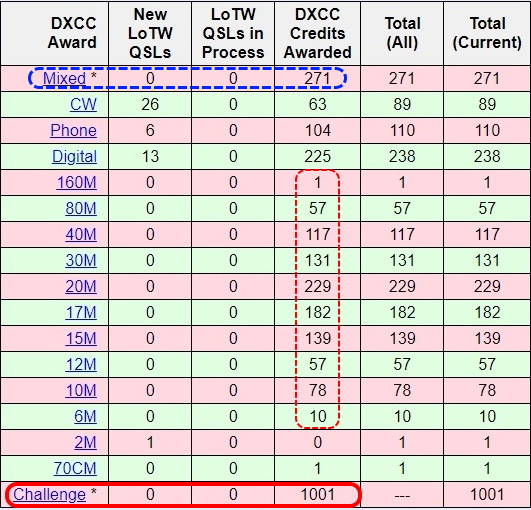
Task: Select Digital credits awarded value 225
Action: coord(318,156)
